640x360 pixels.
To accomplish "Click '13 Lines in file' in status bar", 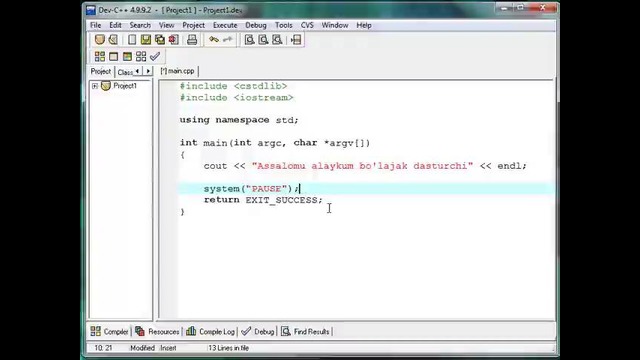I will coord(229,348).
